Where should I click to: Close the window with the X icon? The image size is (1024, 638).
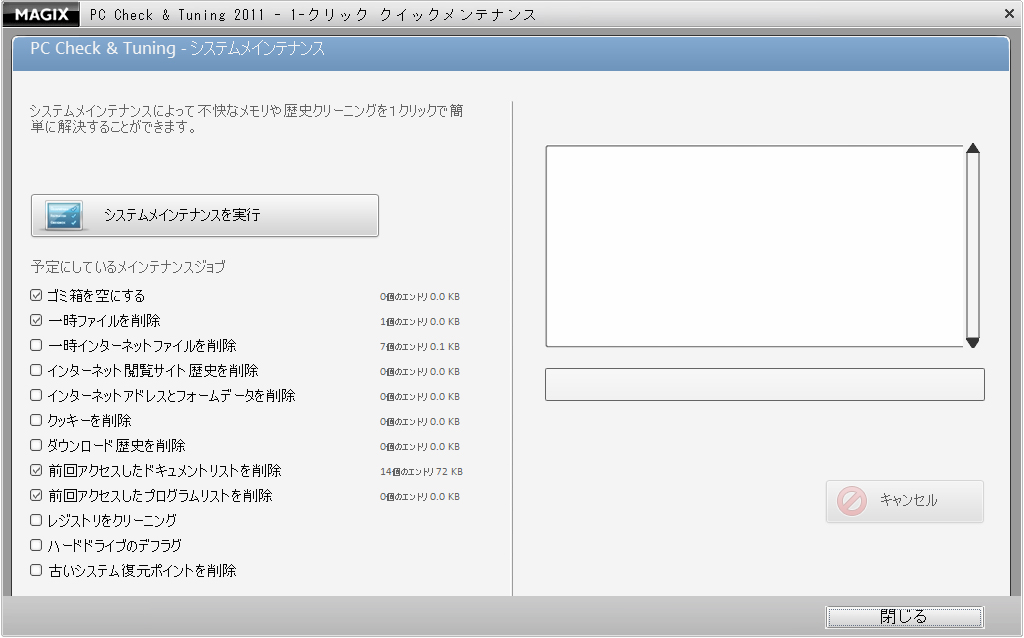1009,13
